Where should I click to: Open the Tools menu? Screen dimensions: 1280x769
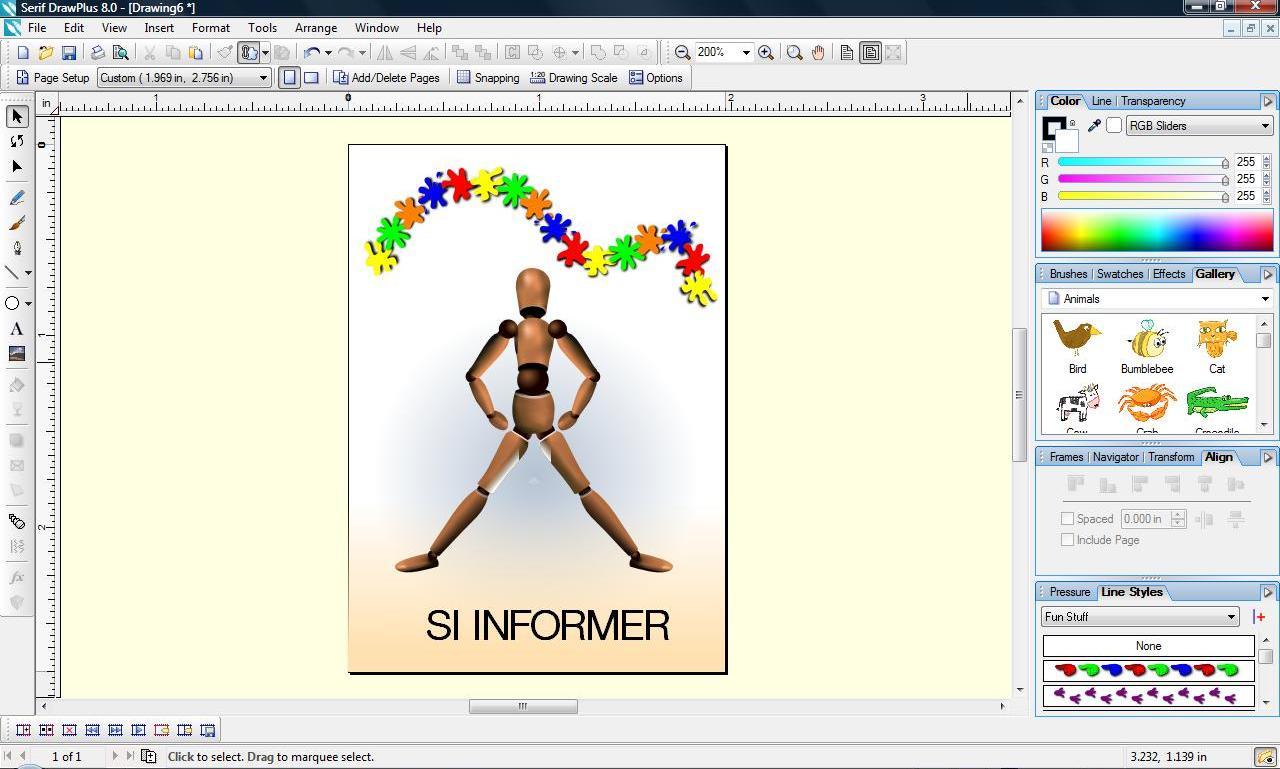click(x=262, y=28)
